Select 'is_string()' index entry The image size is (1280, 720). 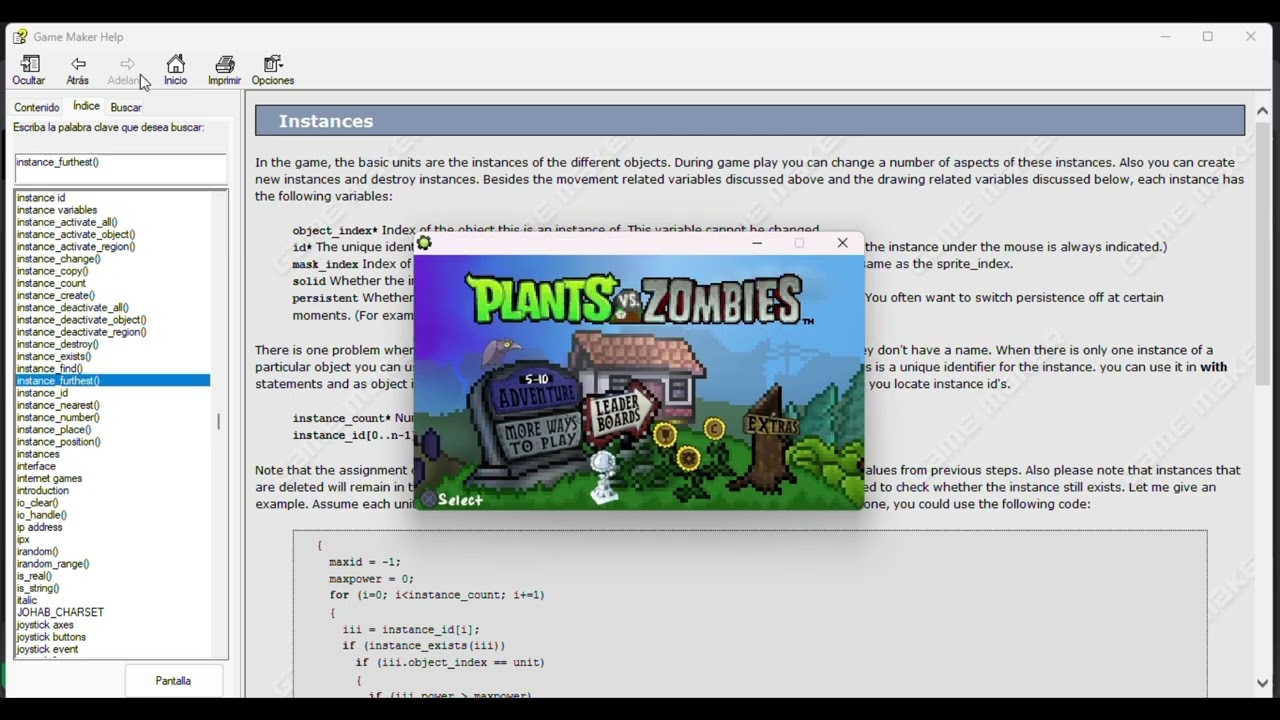[x=38, y=588]
